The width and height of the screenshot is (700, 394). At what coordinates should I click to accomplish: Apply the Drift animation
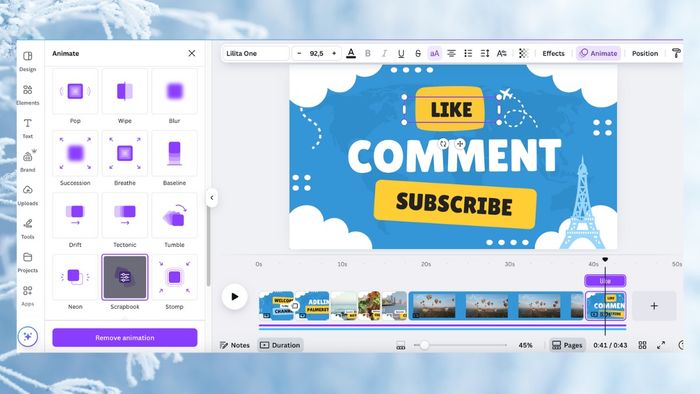coord(75,216)
